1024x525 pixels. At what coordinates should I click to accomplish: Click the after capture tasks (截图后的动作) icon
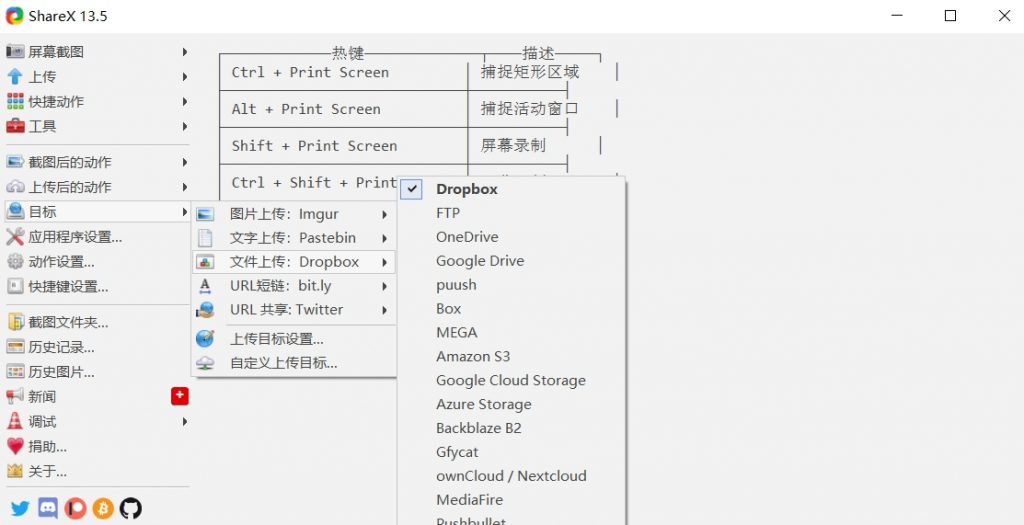15,162
